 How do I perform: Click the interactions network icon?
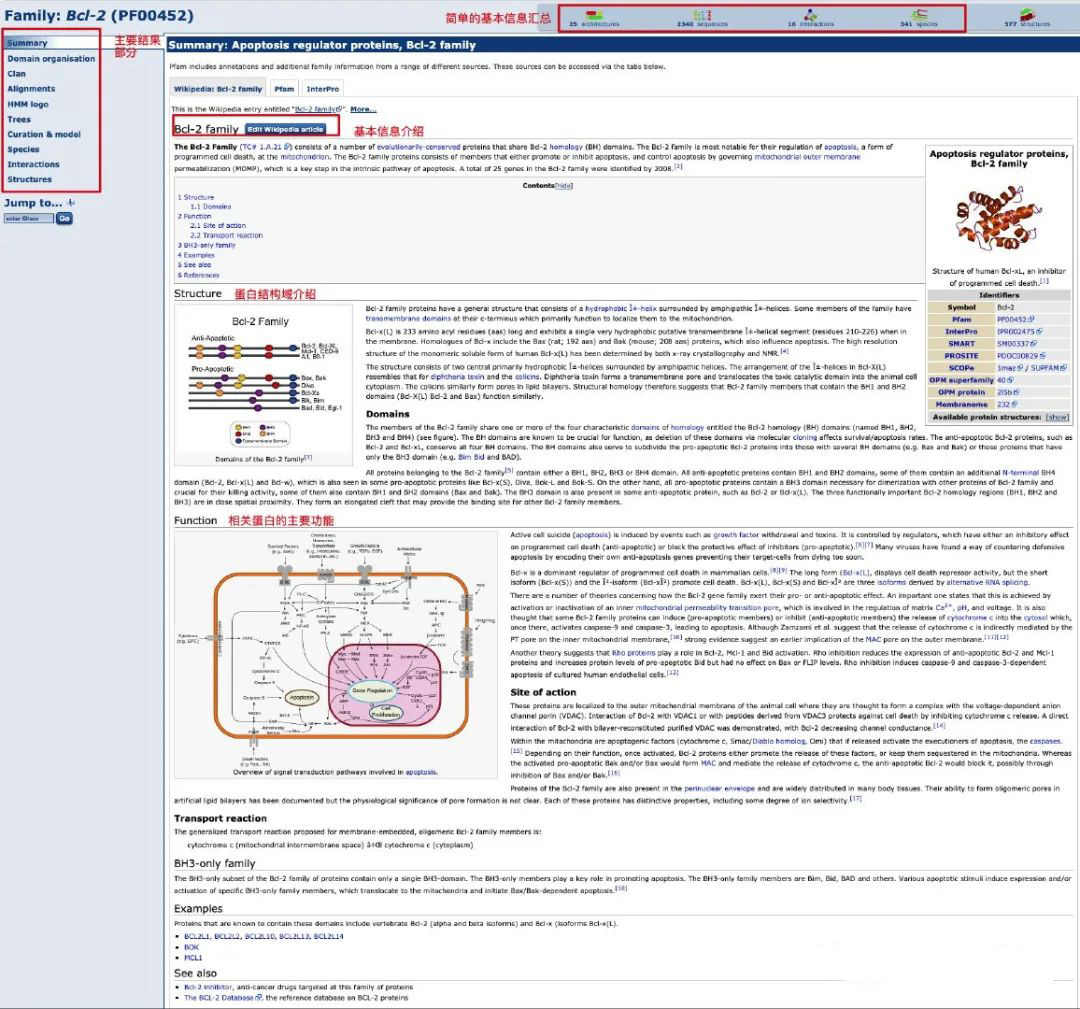click(811, 15)
